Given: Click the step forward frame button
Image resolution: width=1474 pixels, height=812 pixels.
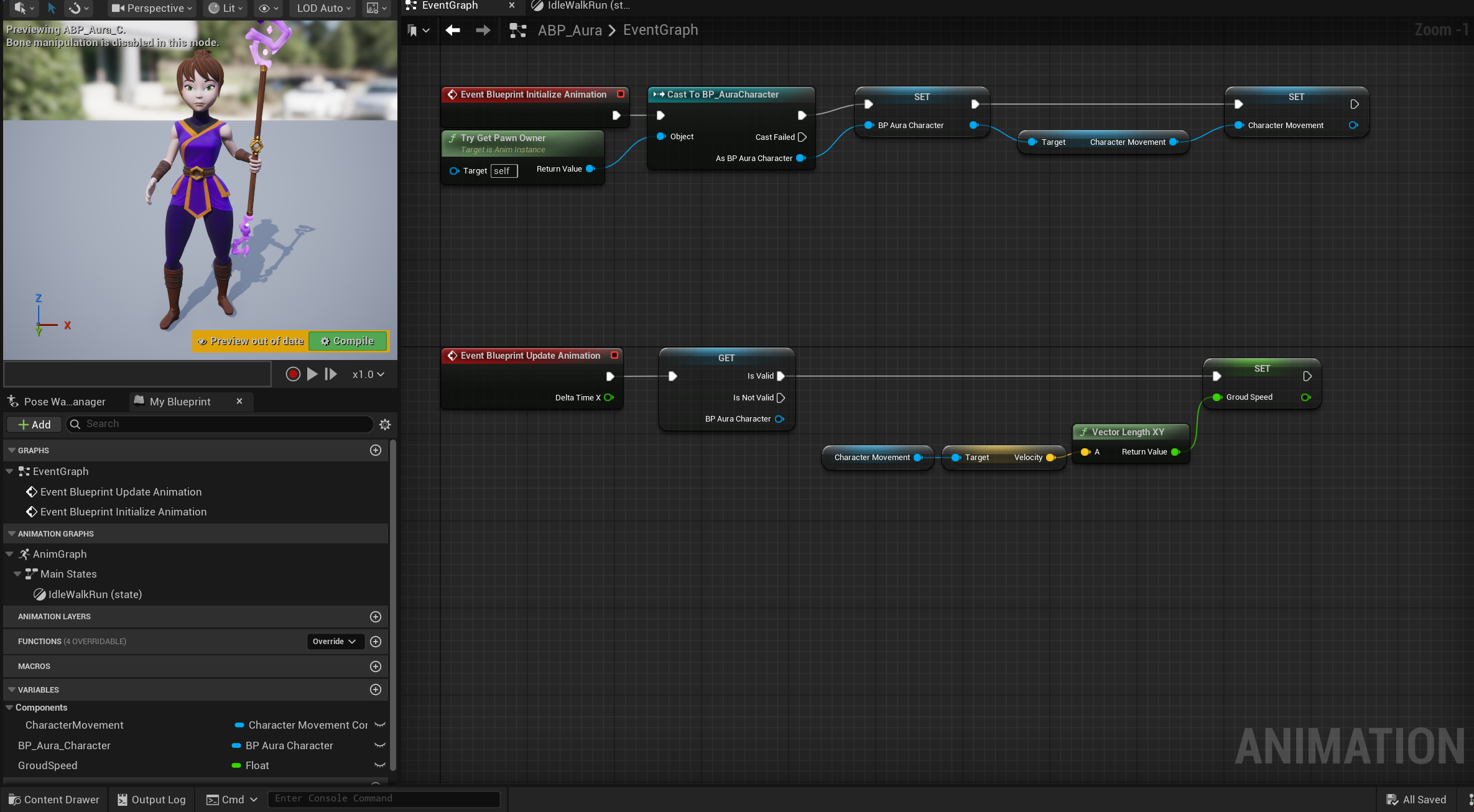Looking at the screenshot, I should point(331,374).
